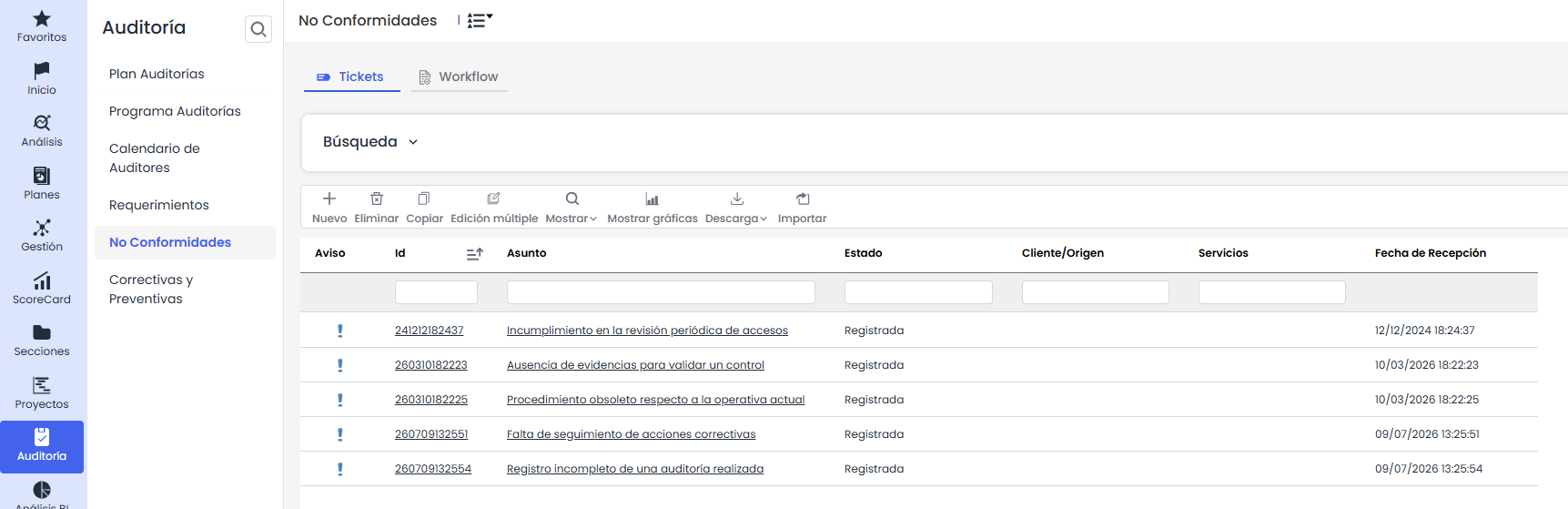Switch to the Workflow tab

point(459,76)
